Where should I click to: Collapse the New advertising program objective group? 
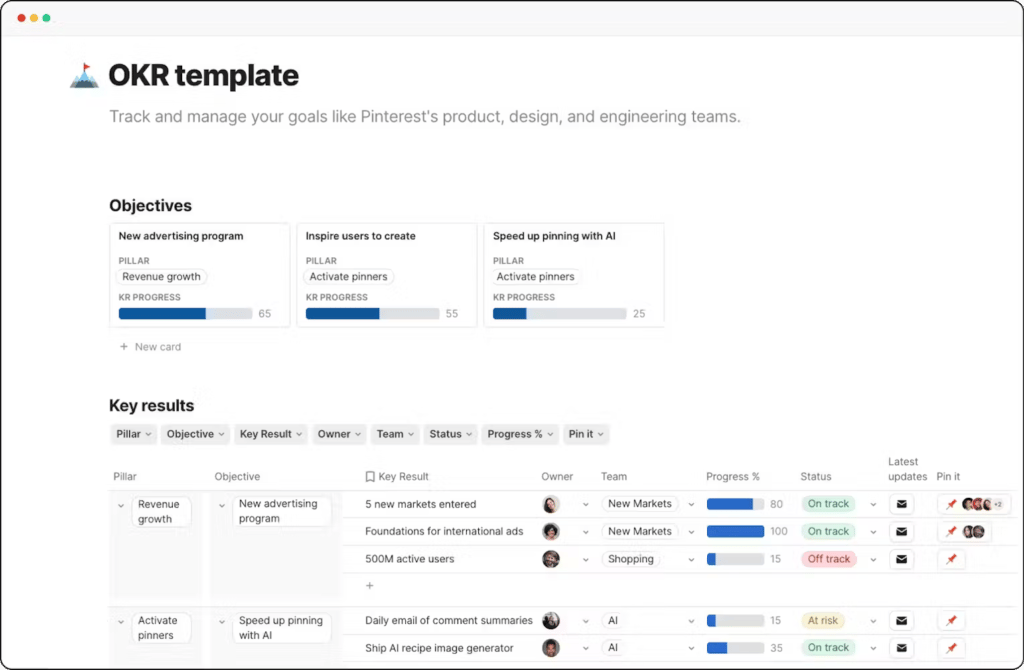pyautogui.click(x=222, y=506)
